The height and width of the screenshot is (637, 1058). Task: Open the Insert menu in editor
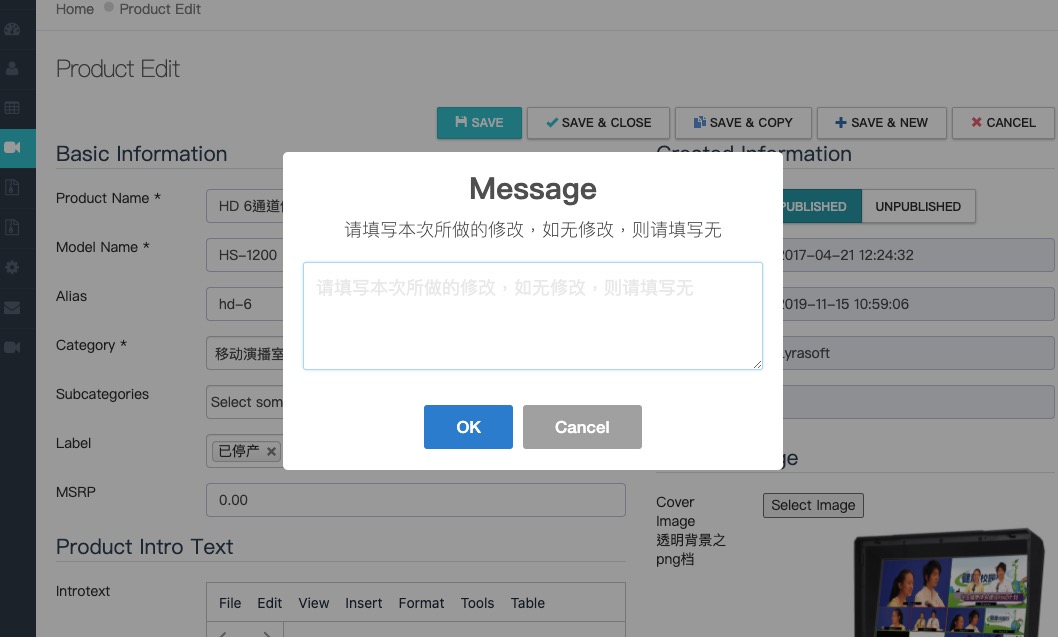[x=363, y=603]
